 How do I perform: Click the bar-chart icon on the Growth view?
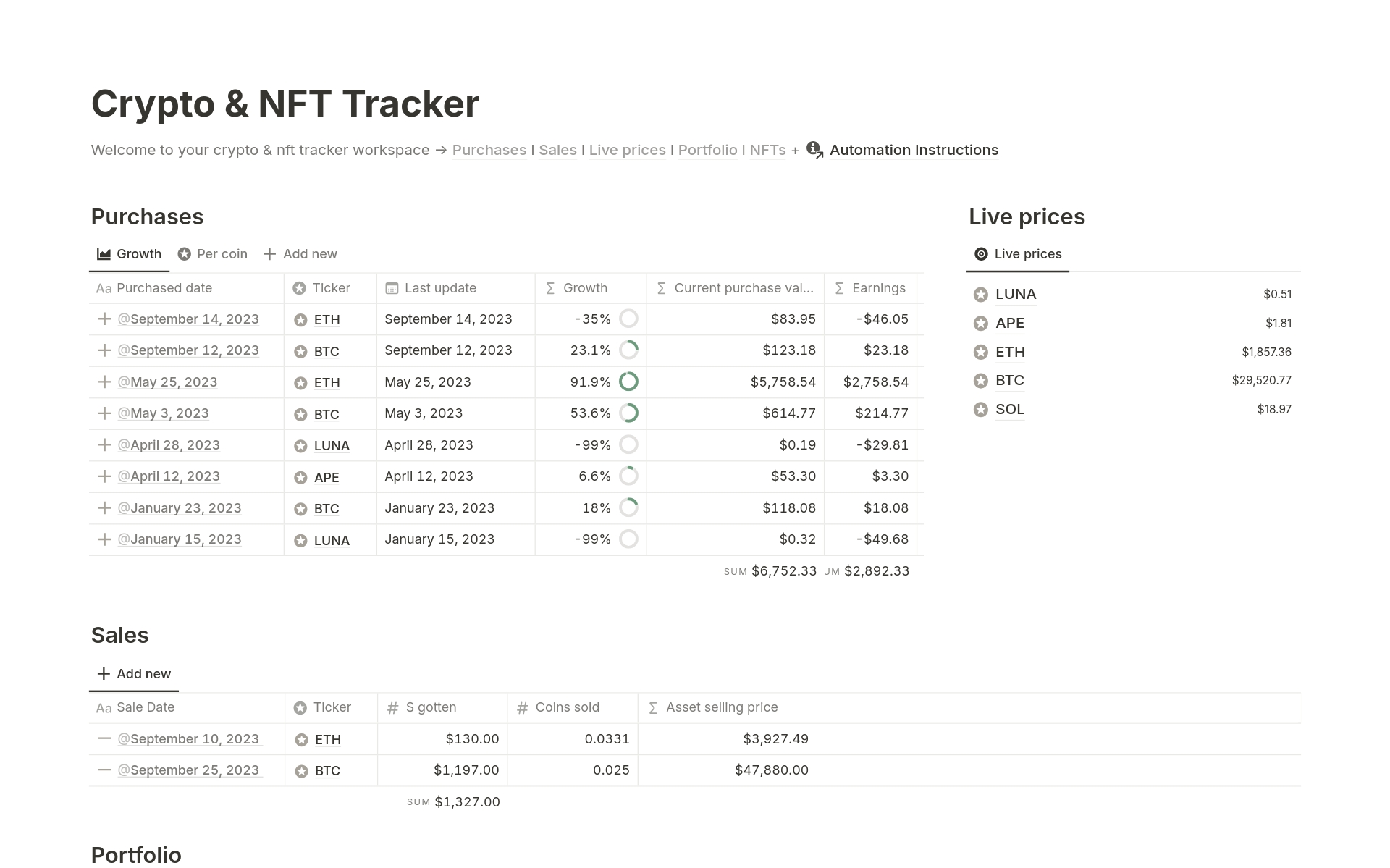click(103, 253)
